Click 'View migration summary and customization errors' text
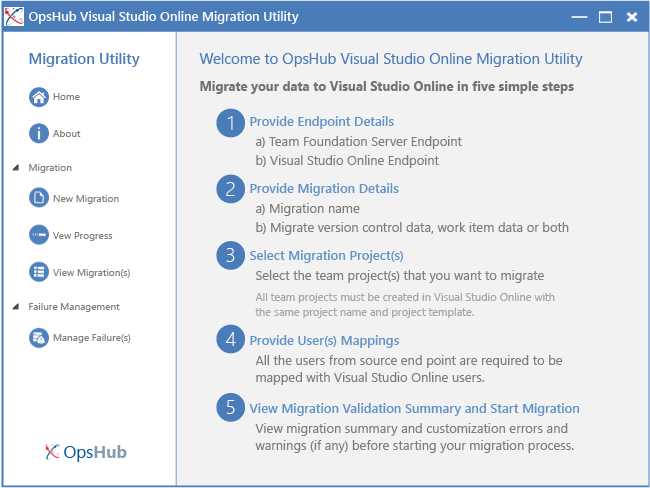Viewport: 650px width, 488px height. pyautogui.click(x=415, y=437)
